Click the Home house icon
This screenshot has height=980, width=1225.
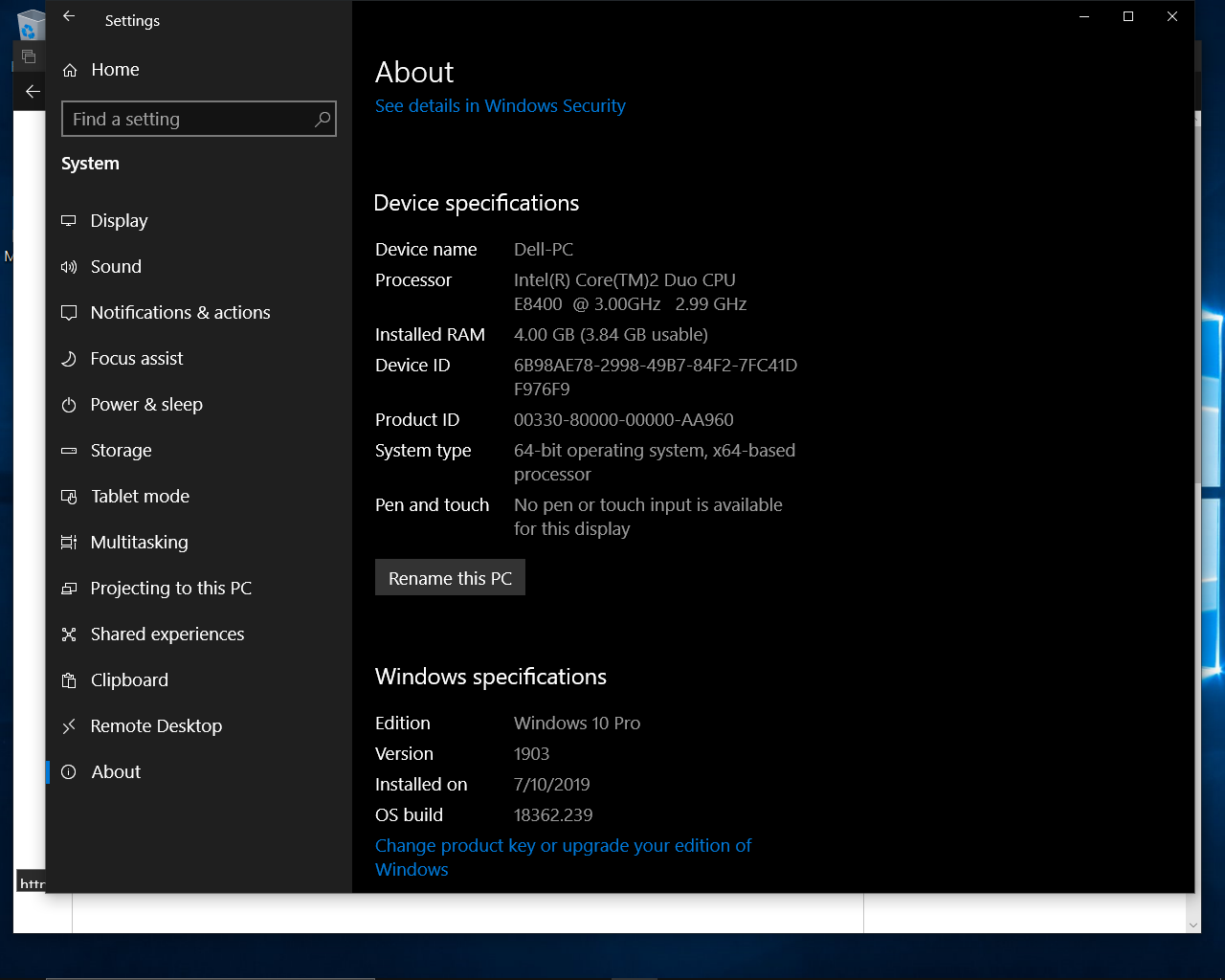click(x=70, y=70)
